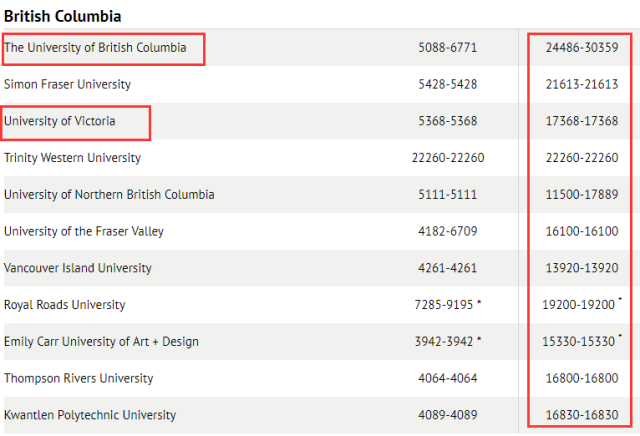Select University of the Fraser Valley
This screenshot has width=640, height=436.
[x=84, y=232]
